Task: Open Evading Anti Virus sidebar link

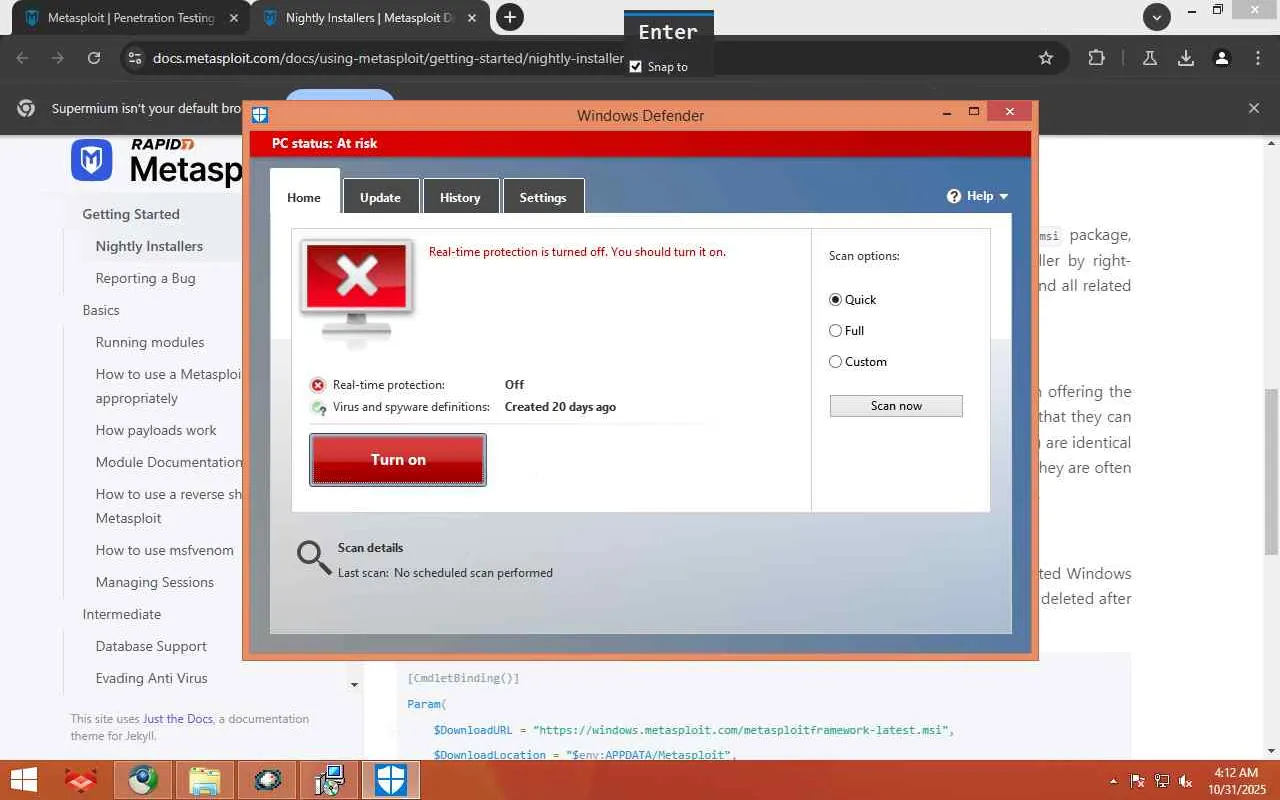Action: pos(152,678)
